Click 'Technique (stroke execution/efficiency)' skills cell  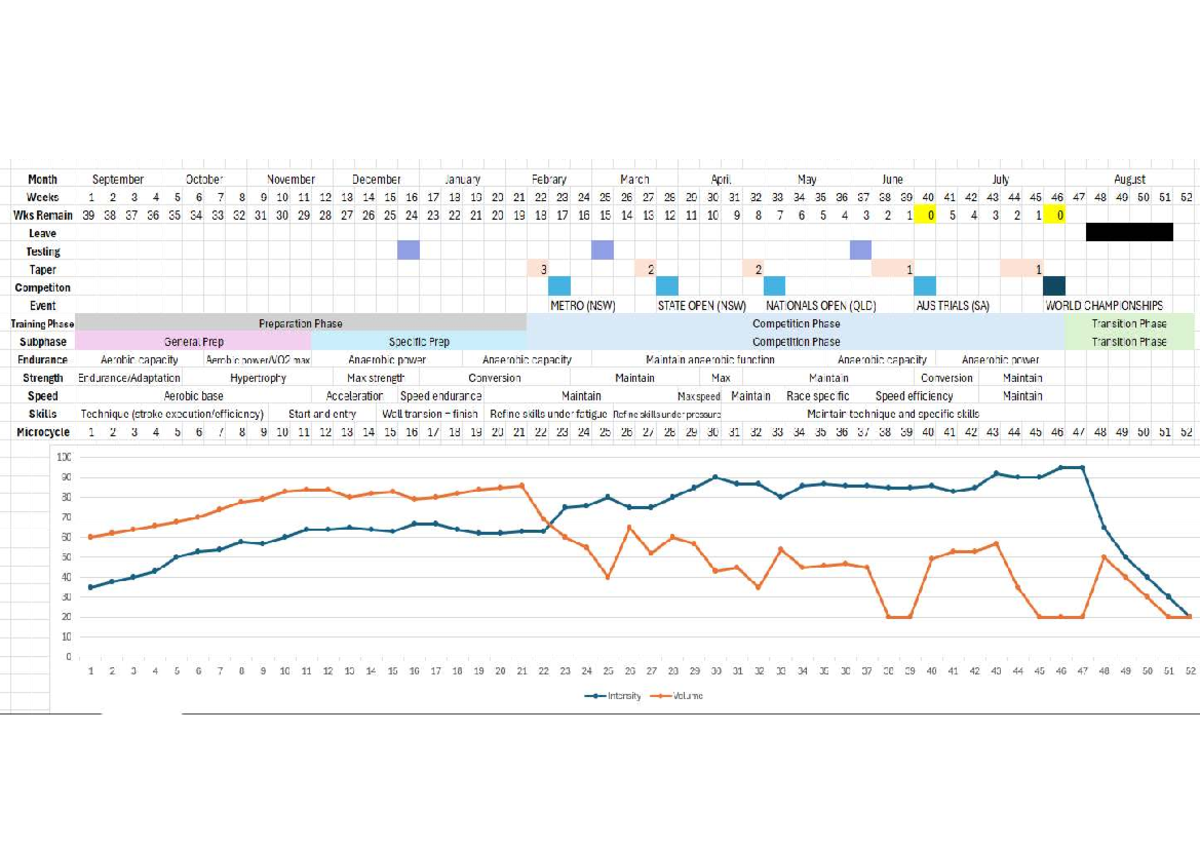click(172, 413)
